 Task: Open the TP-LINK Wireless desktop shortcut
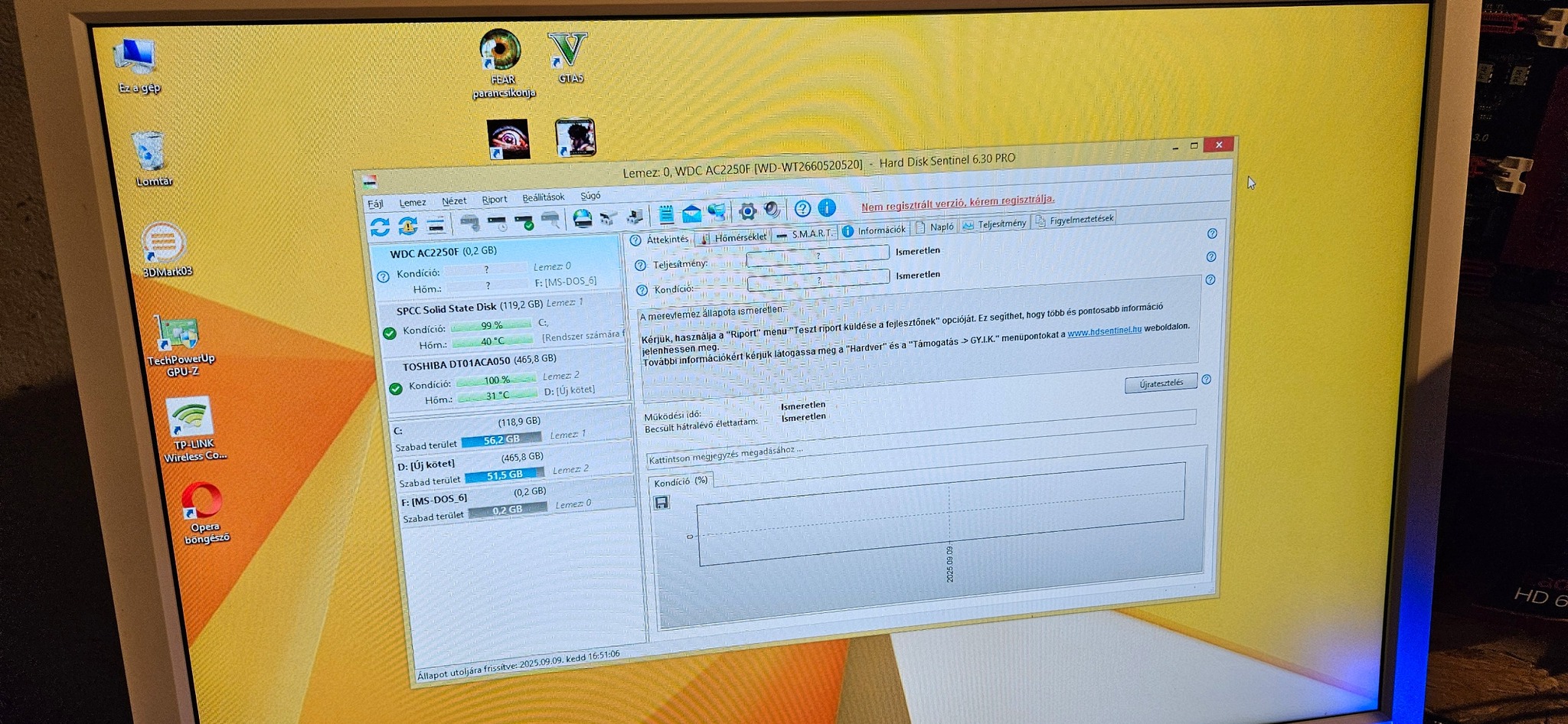193,430
